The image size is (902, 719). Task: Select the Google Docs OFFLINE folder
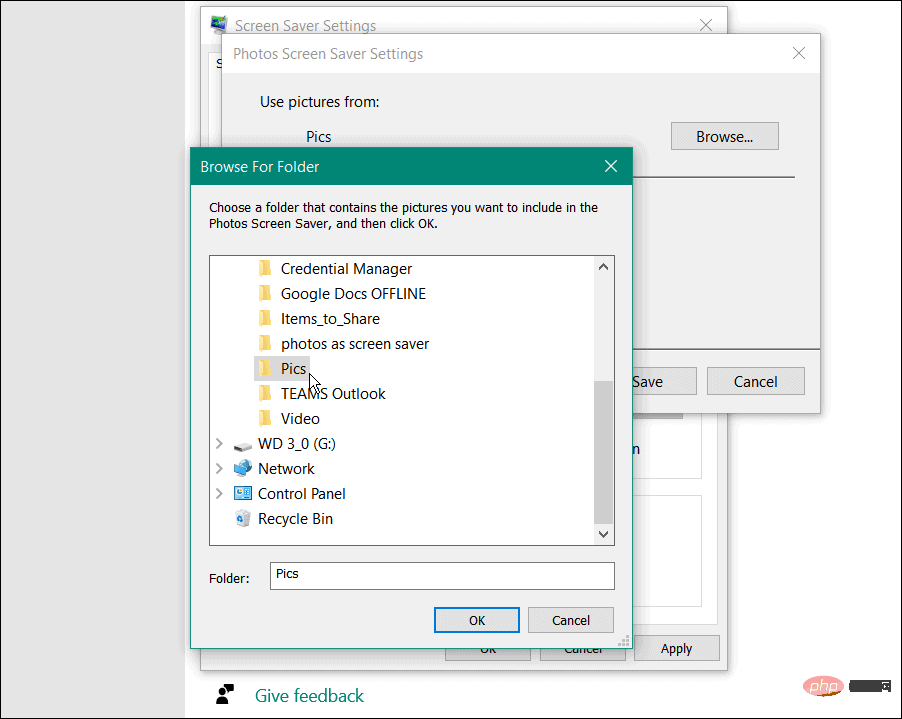[353, 293]
